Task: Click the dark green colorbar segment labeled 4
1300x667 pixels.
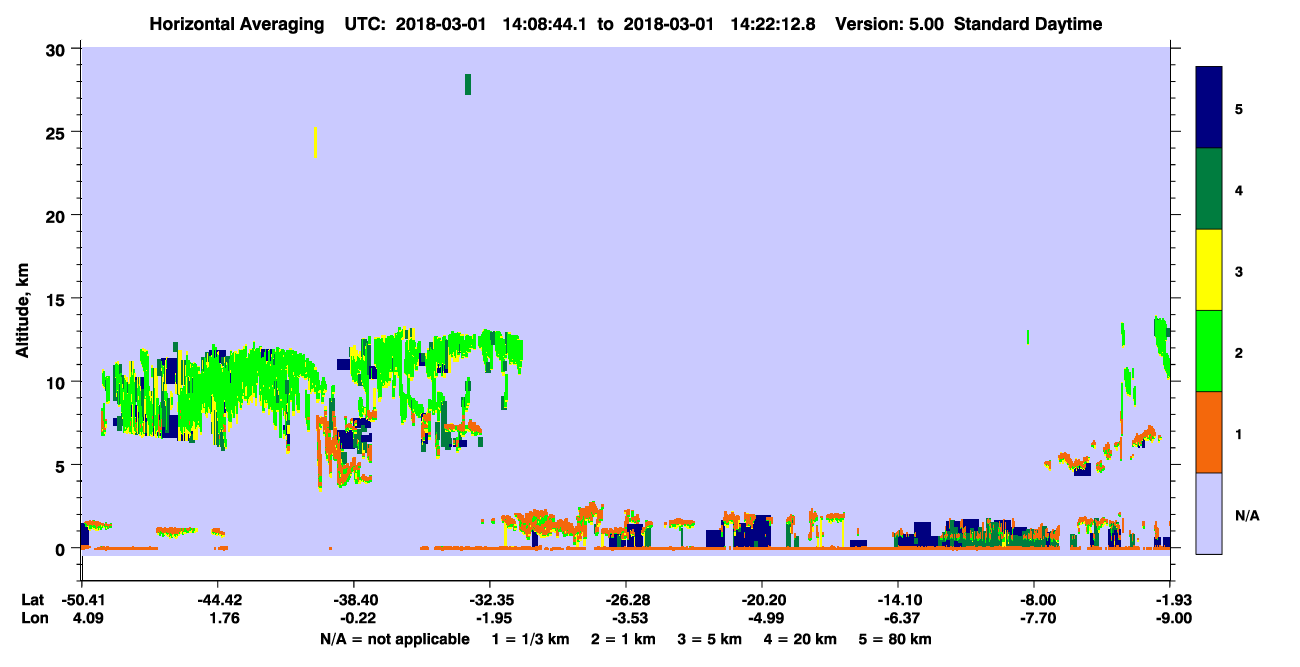Action: [x=1209, y=189]
